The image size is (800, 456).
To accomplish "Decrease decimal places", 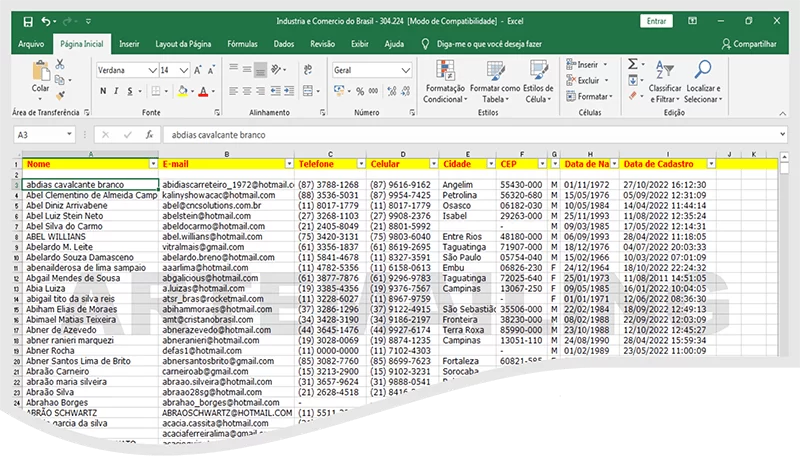I will click(406, 91).
